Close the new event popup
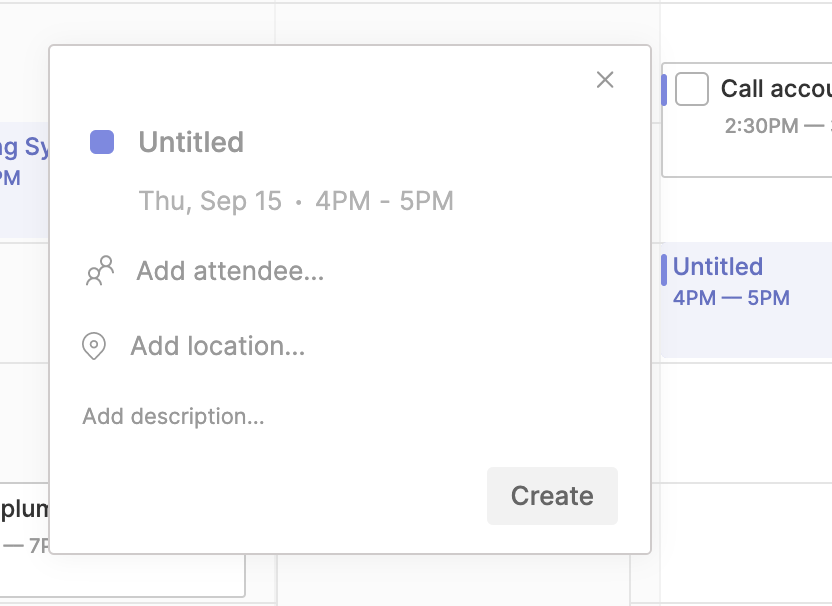This screenshot has width=832, height=606. pos(605,80)
